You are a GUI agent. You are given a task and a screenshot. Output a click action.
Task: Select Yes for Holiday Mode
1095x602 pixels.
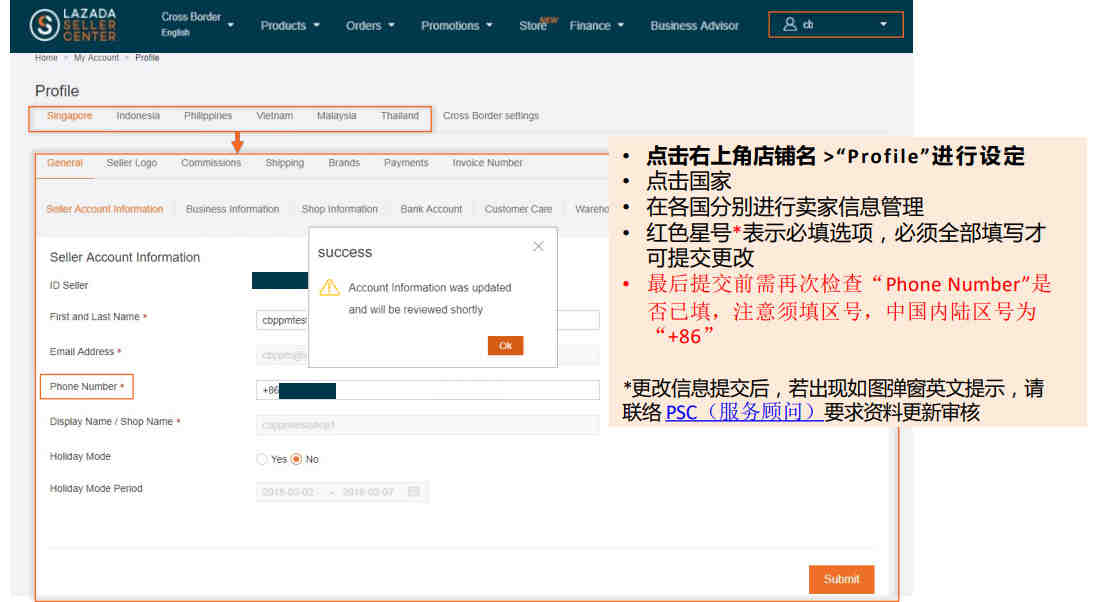(x=262, y=459)
